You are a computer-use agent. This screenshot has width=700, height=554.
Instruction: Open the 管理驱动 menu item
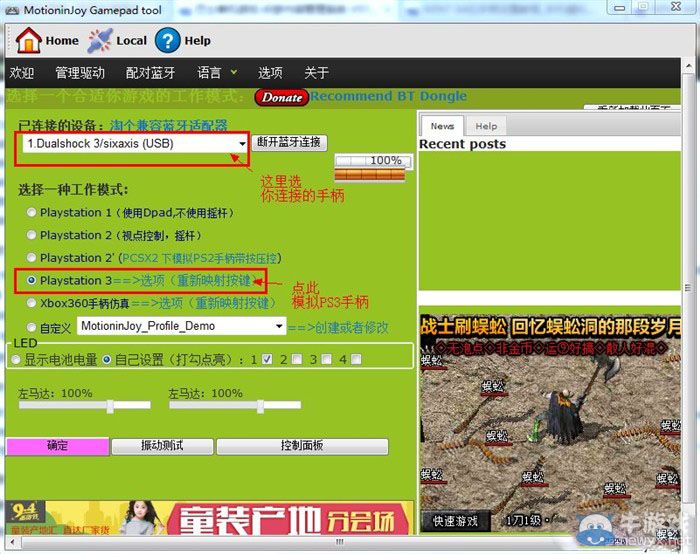(80, 72)
